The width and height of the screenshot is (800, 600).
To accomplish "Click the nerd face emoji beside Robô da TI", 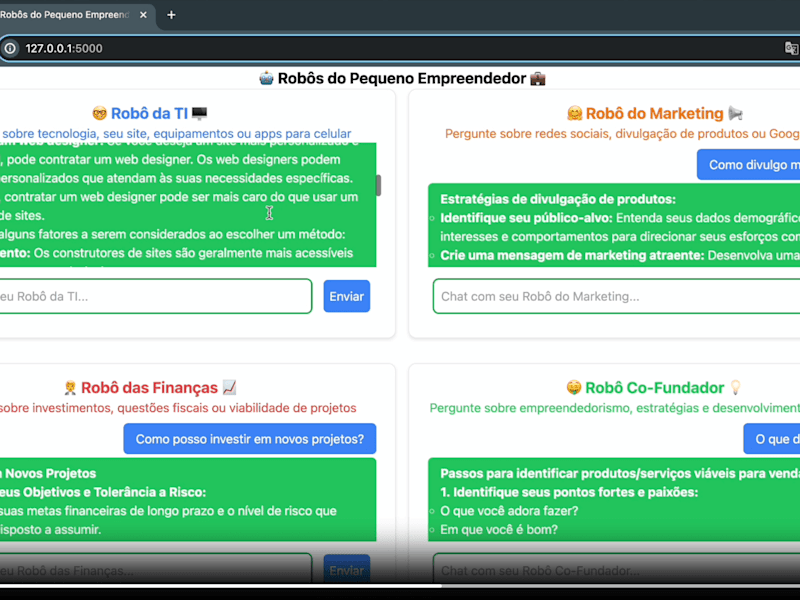I will point(99,113).
